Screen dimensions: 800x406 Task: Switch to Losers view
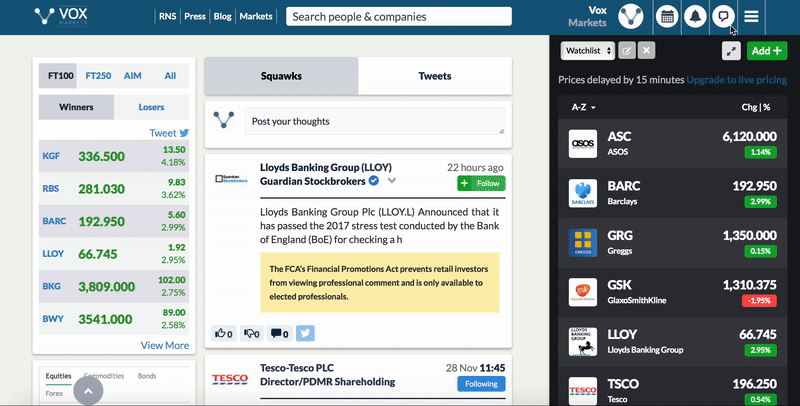pyautogui.click(x=151, y=107)
